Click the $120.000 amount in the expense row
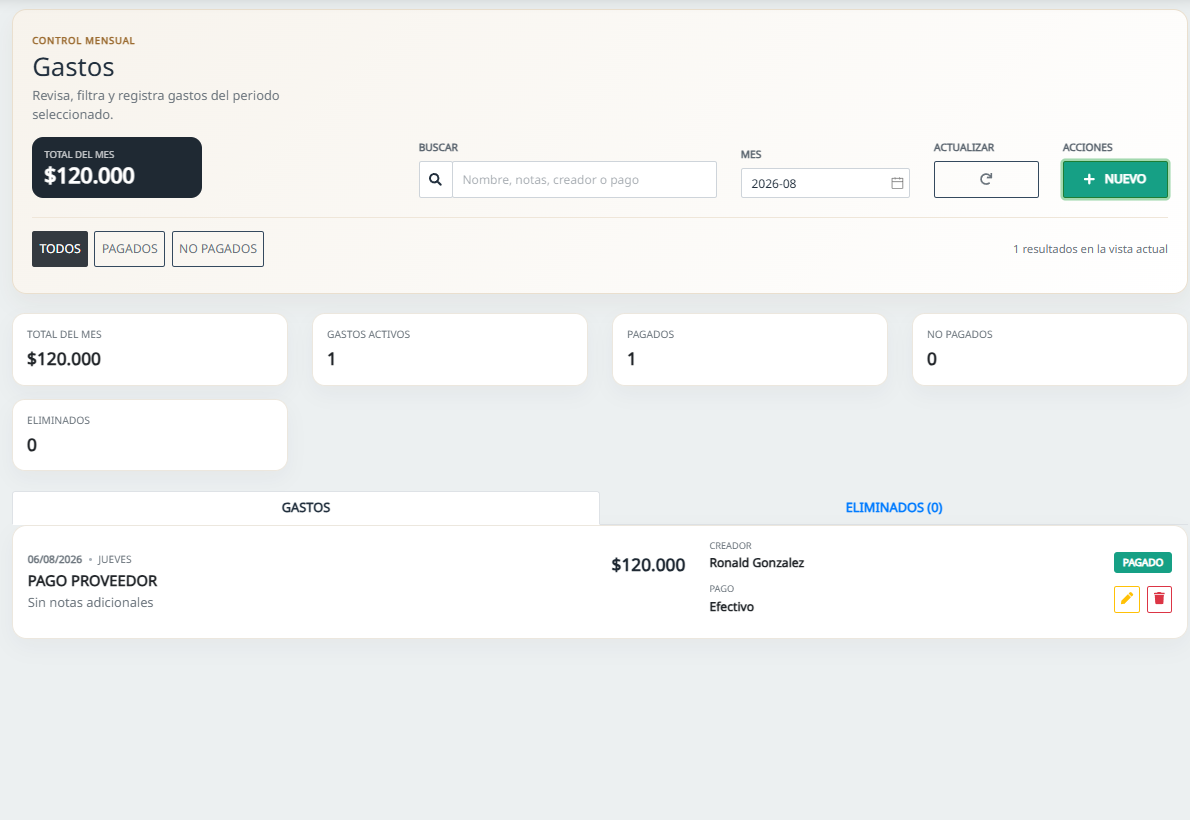 click(648, 565)
